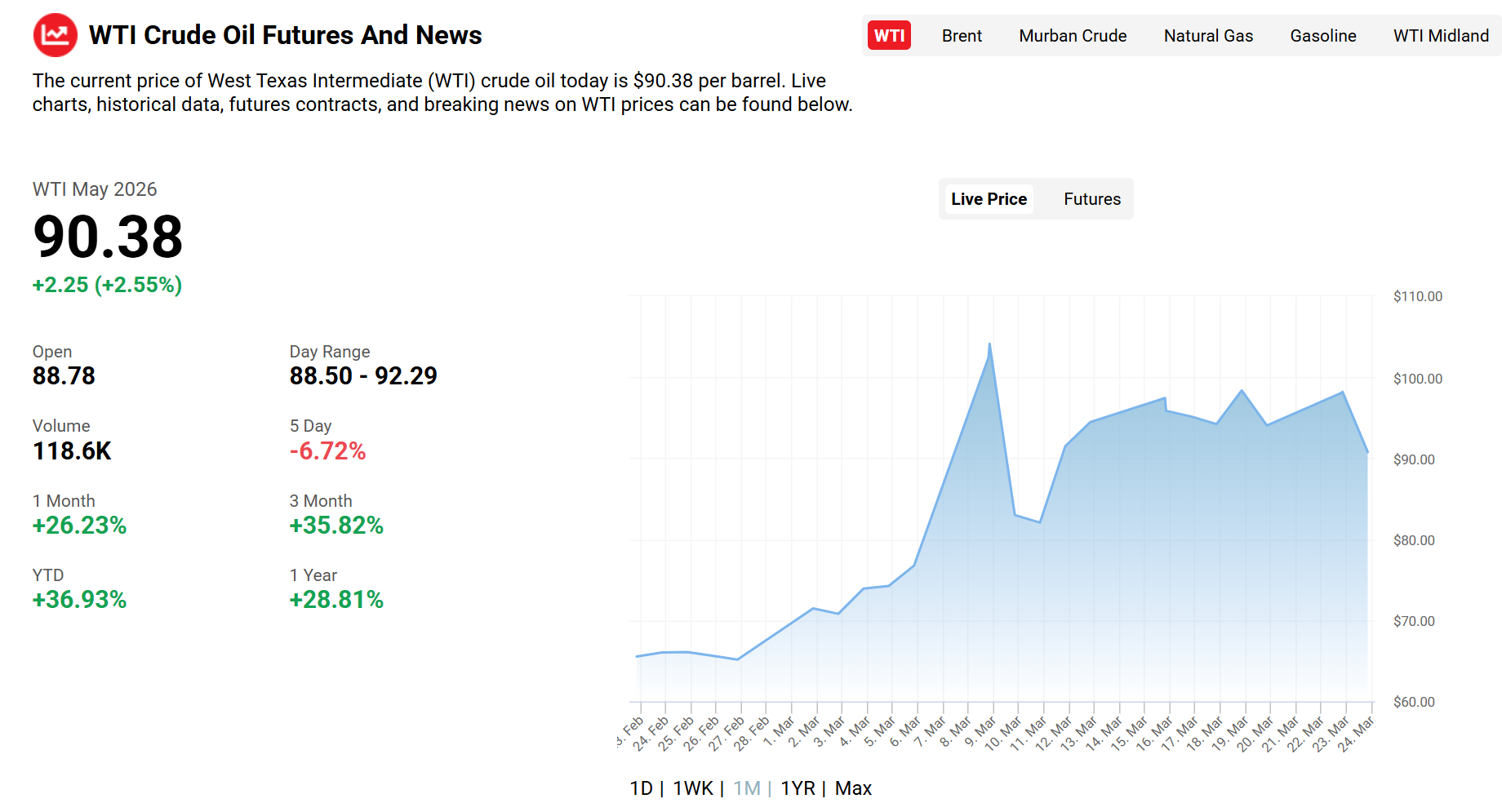Click the 24. Mar date axis label
This screenshot has width=1502, height=812.
(1357, 734)
